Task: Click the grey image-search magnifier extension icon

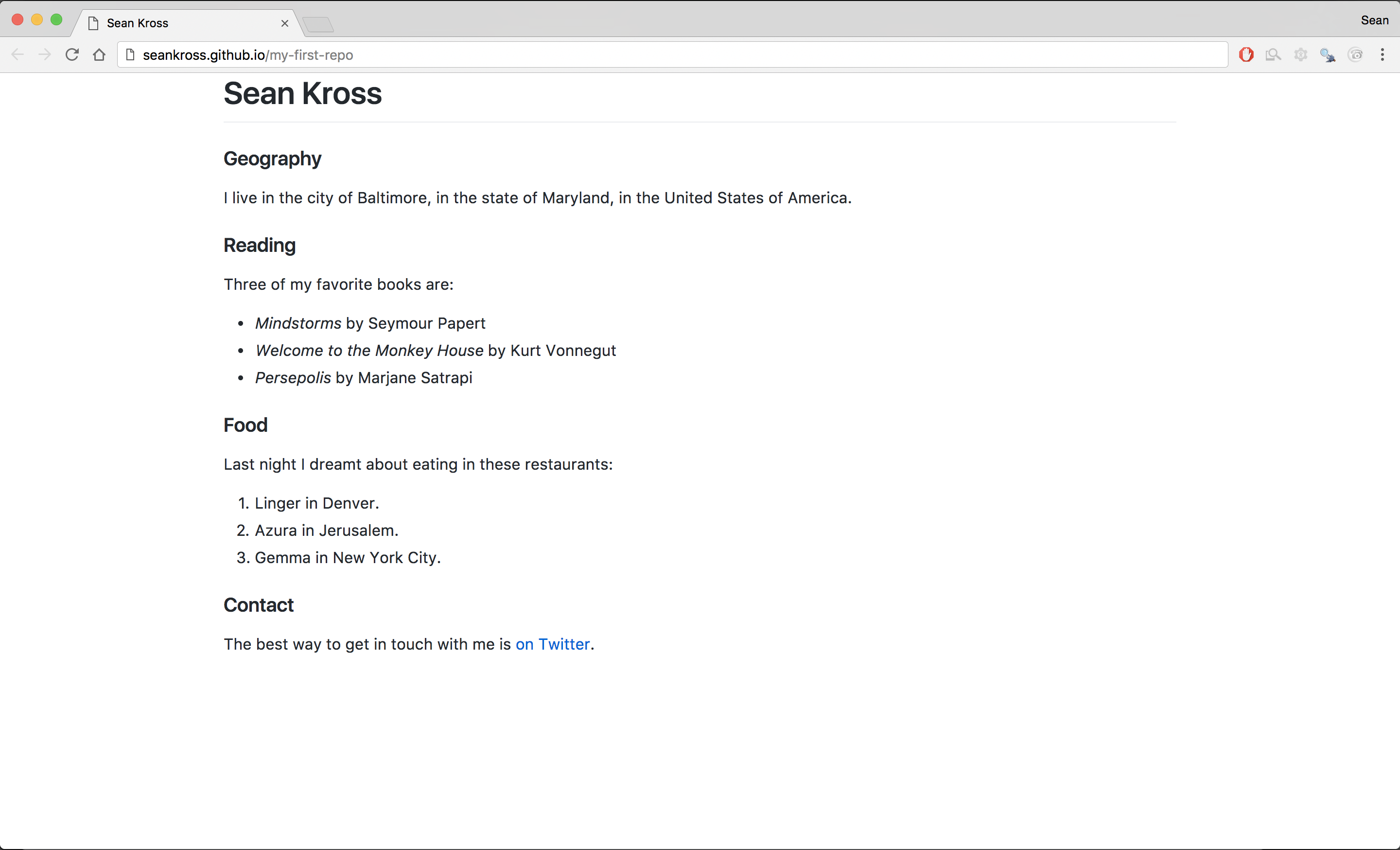Action: pyautogui.click(x=1273, y=54)
